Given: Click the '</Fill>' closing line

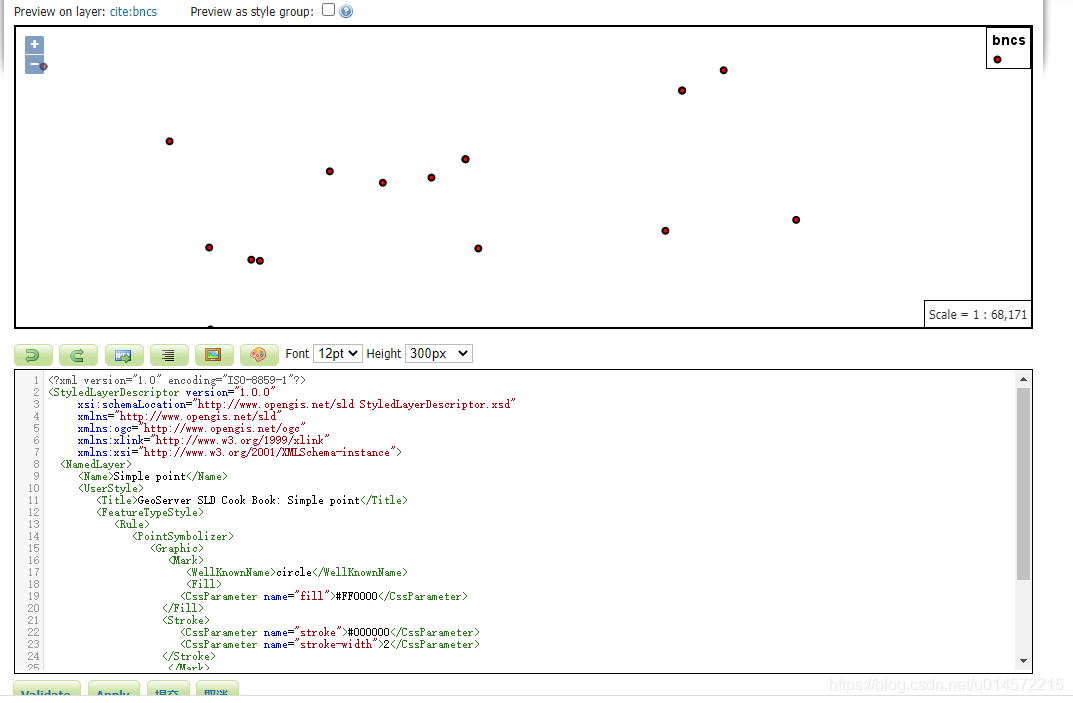Looking at the screenshot, I should click(183, 608).
